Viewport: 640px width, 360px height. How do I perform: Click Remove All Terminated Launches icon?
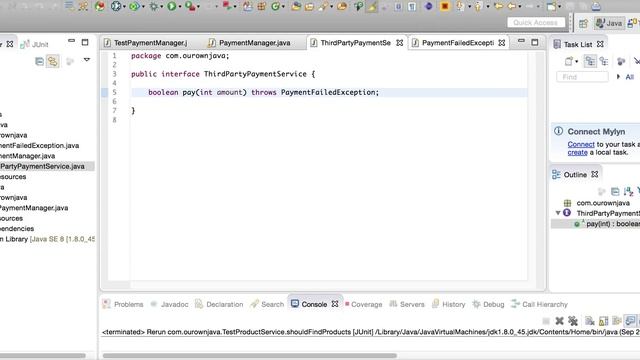pyautogui.click(x=573, y=321)
